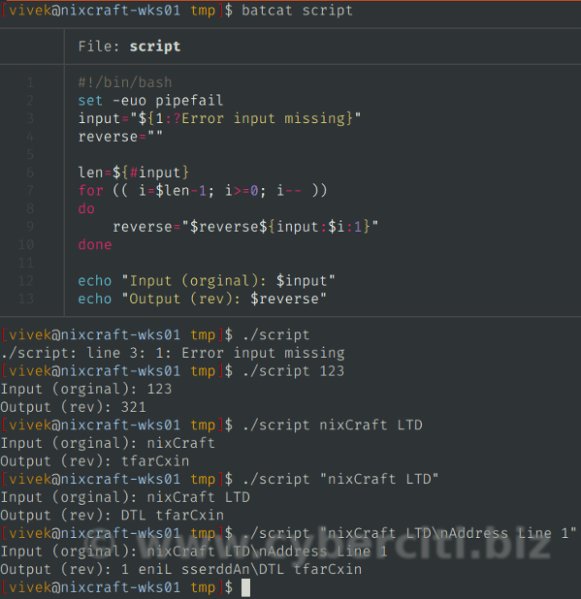
Task: Click the 'reverse=""' line
Action: 120,136
